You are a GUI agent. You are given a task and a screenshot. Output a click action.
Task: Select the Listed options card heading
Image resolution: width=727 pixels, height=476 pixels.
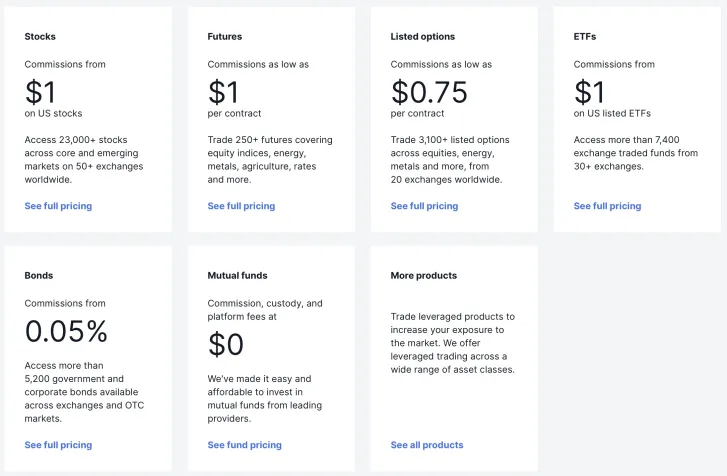tap(423, 37)
